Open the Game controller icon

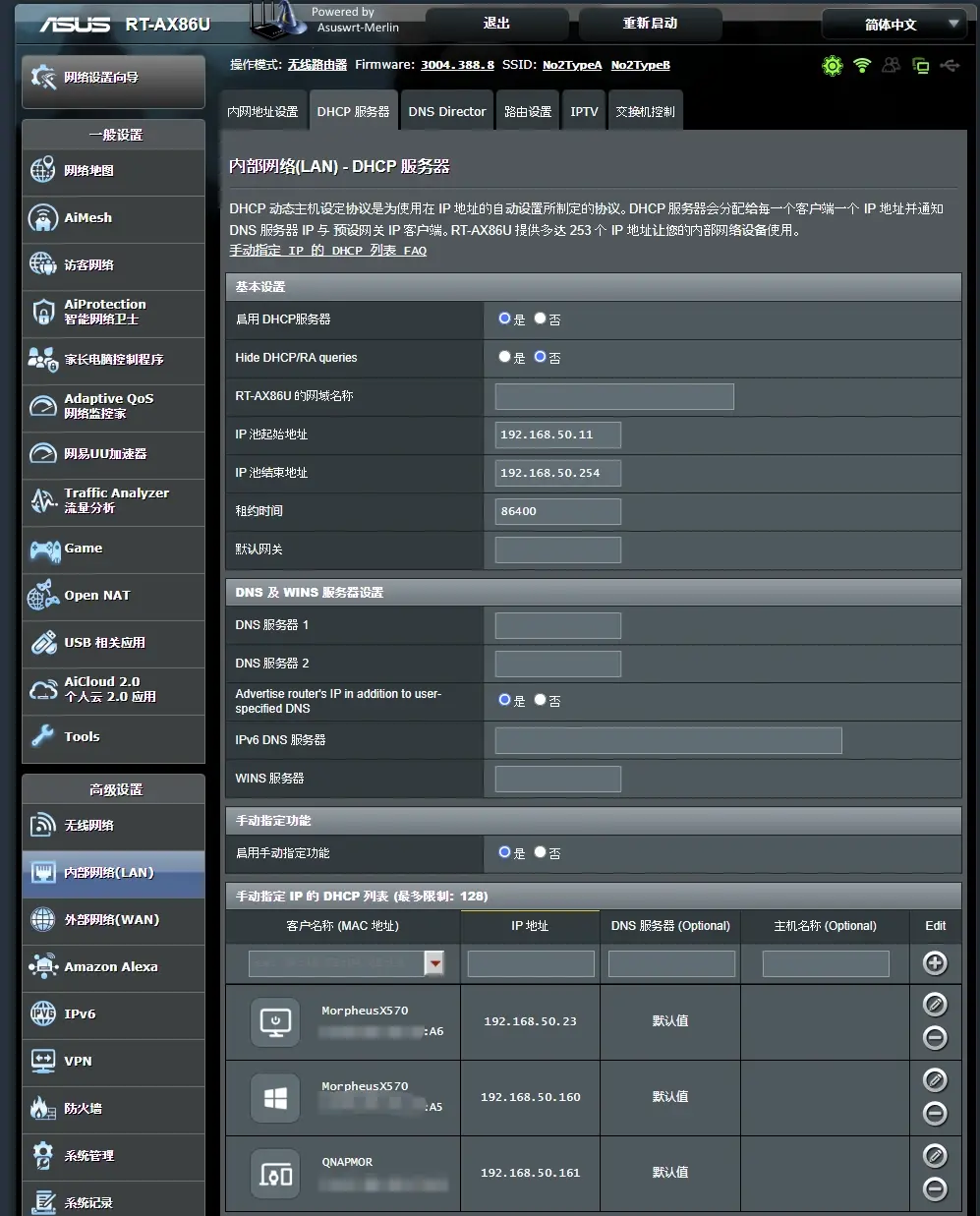click(x=44, y=549)
